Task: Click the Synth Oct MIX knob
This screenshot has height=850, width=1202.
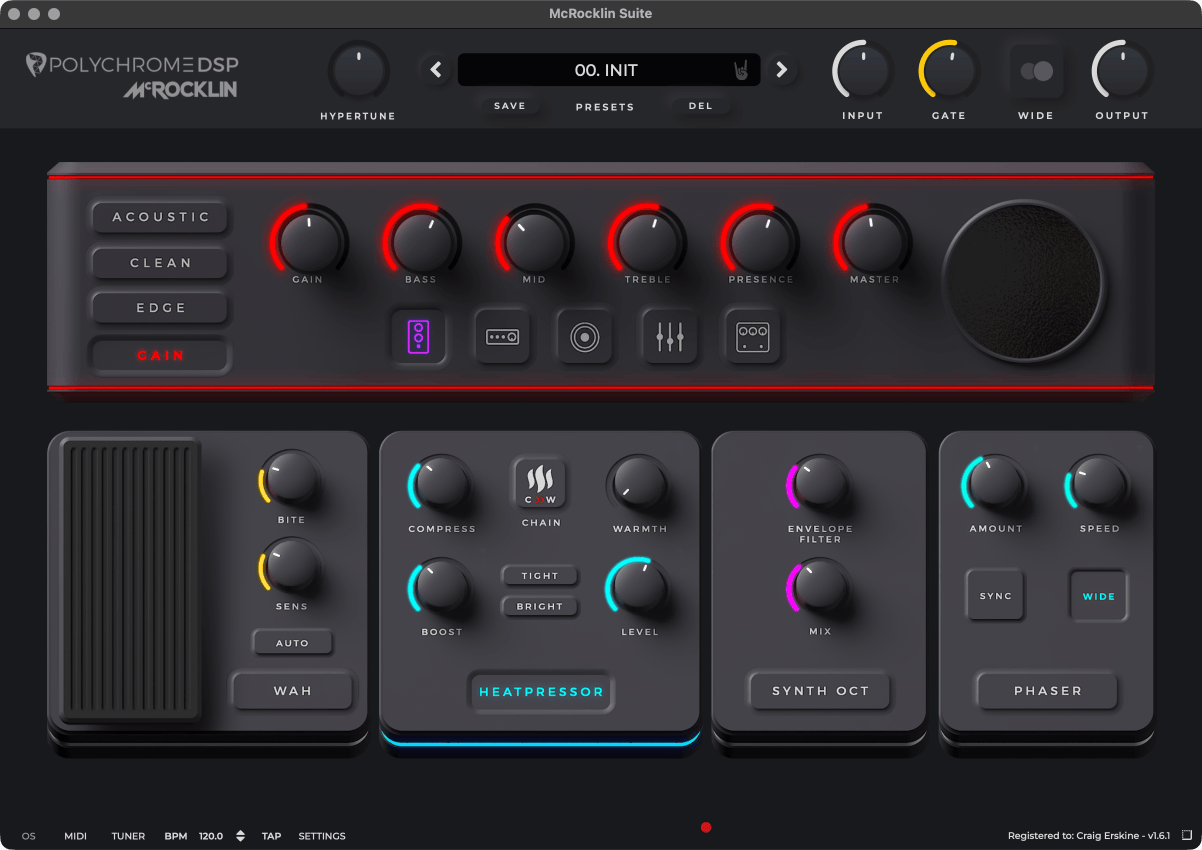Action: pyautogui.click(x=819, y=588)
